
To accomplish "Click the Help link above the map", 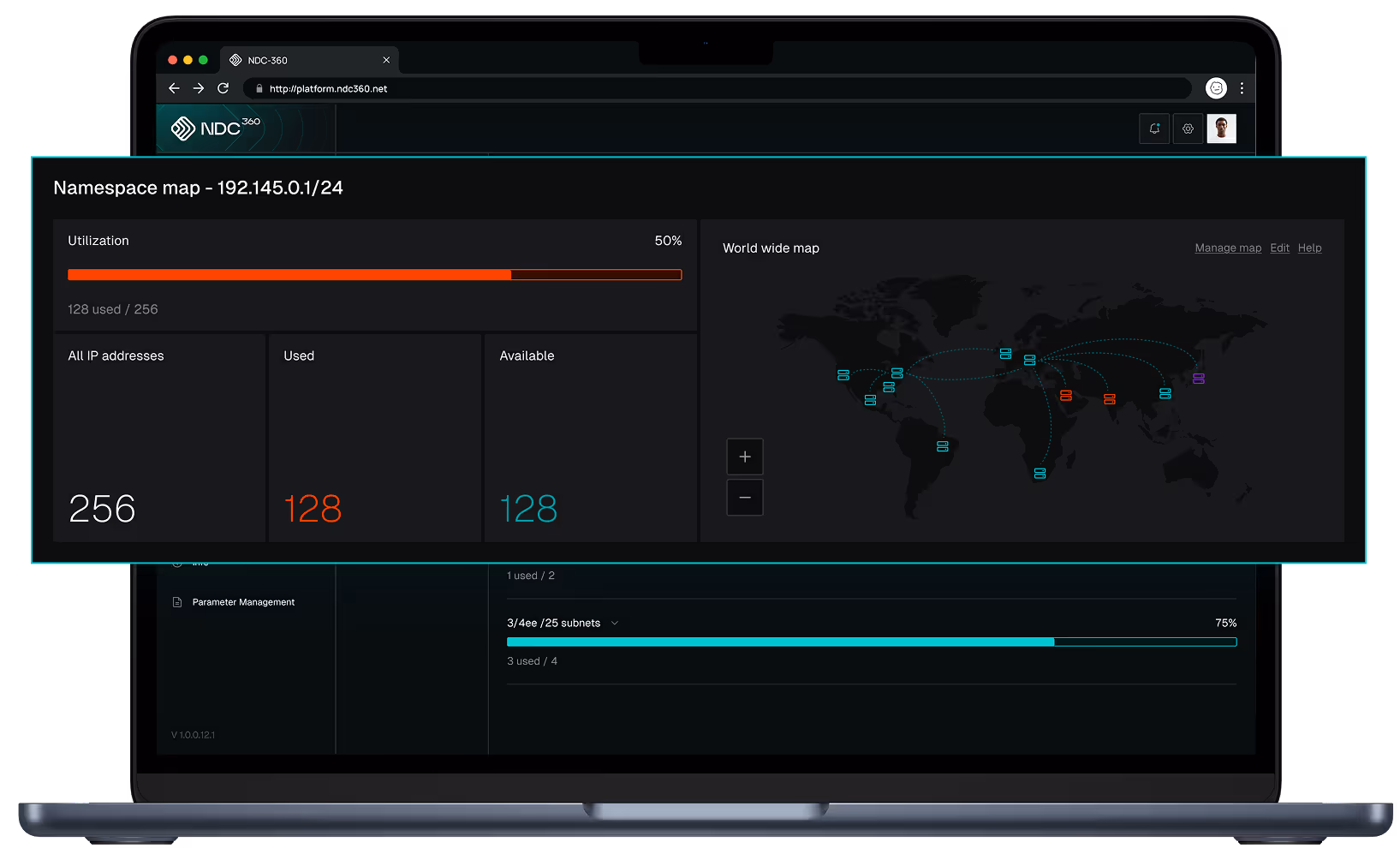I will (x=1309, y=248).
